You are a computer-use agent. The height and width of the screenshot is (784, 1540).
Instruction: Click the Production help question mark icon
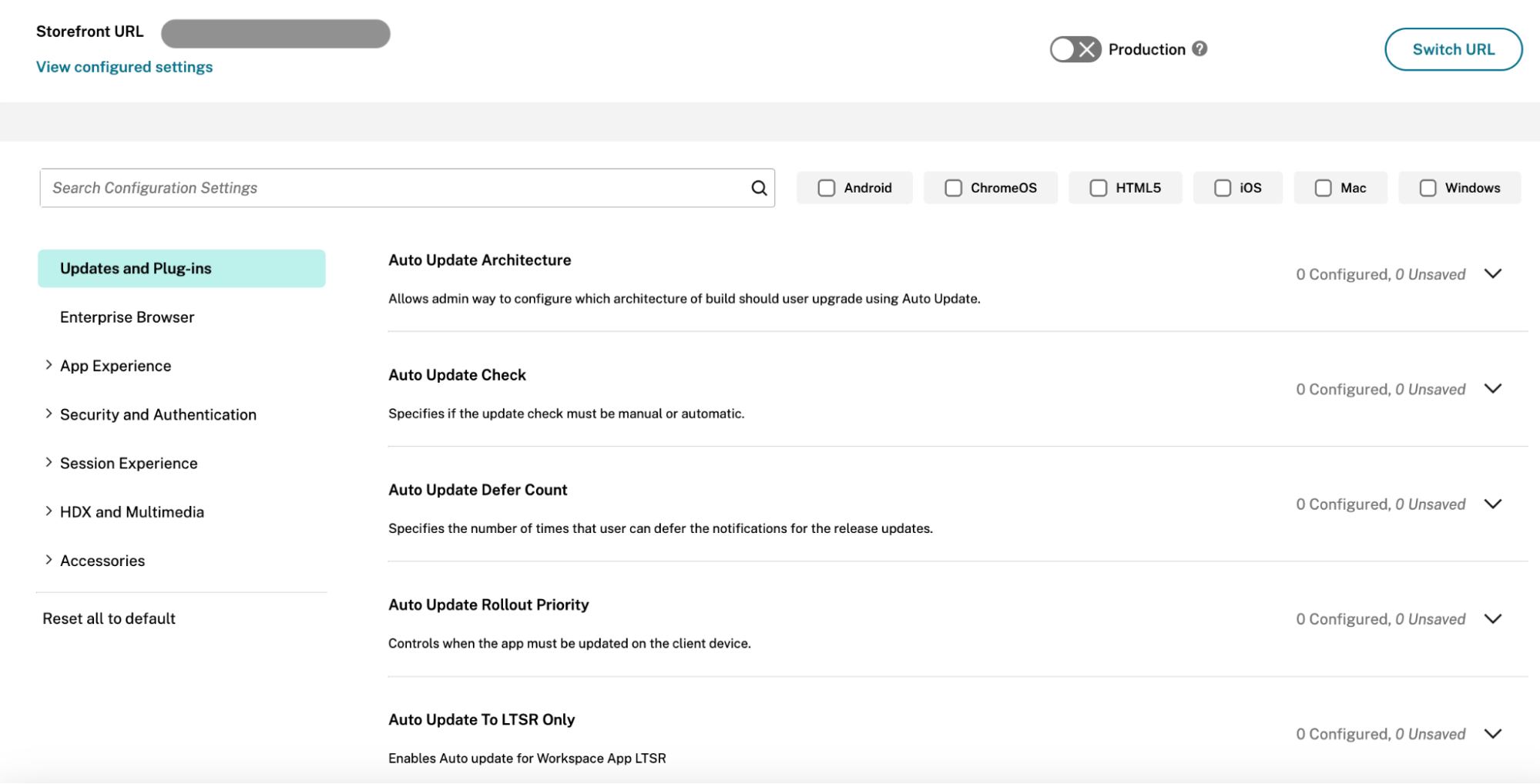click(1199, 49)
